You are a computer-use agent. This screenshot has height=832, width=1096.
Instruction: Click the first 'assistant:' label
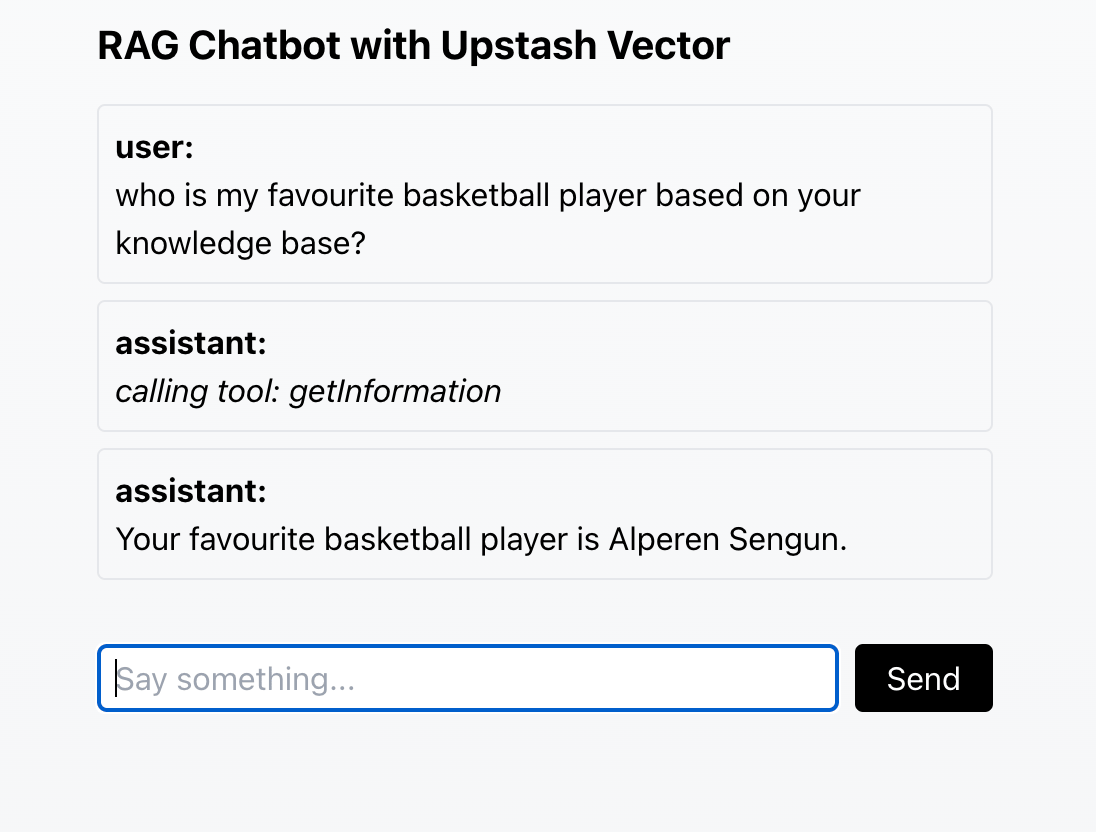point(191,343)
